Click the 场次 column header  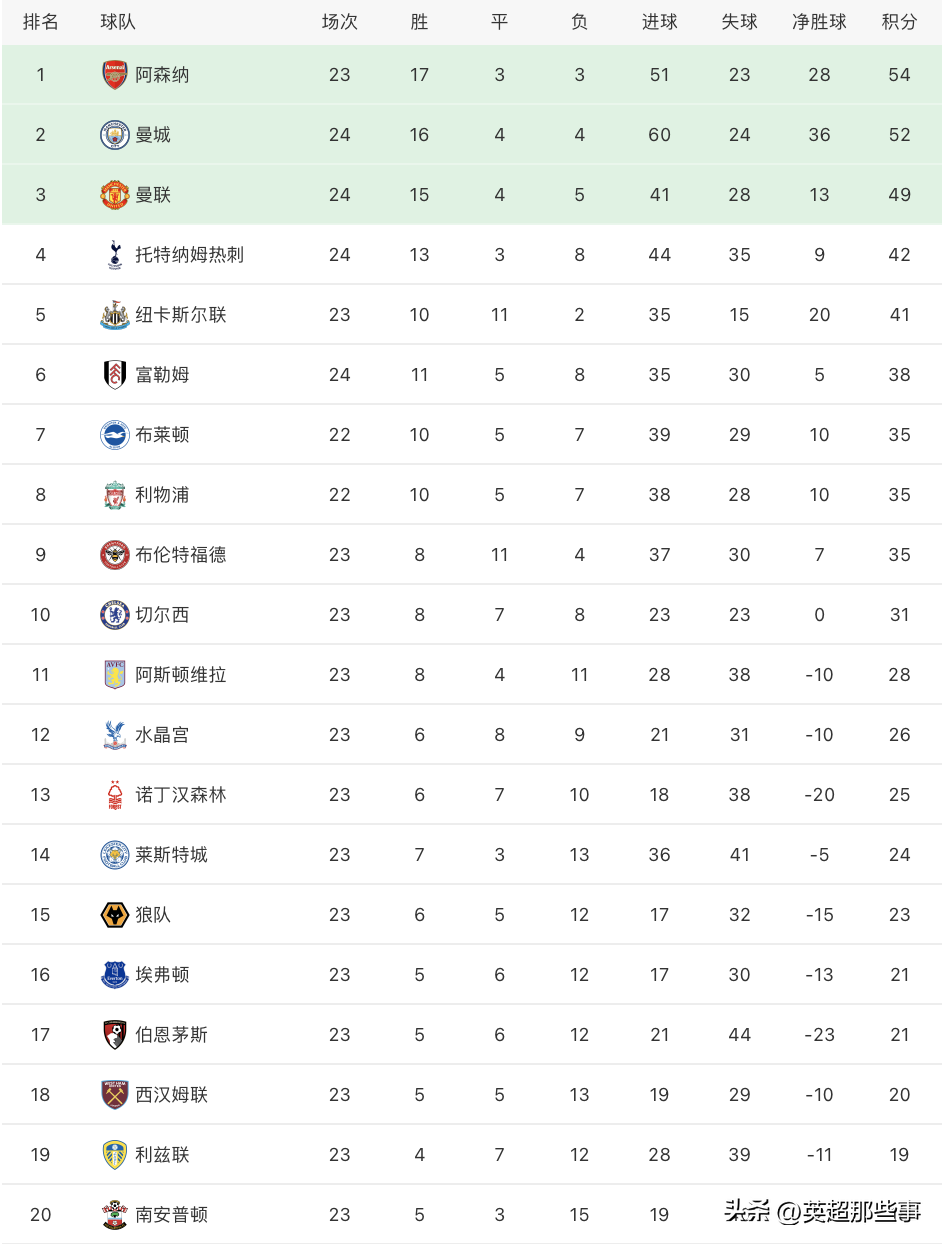point(339,22)
